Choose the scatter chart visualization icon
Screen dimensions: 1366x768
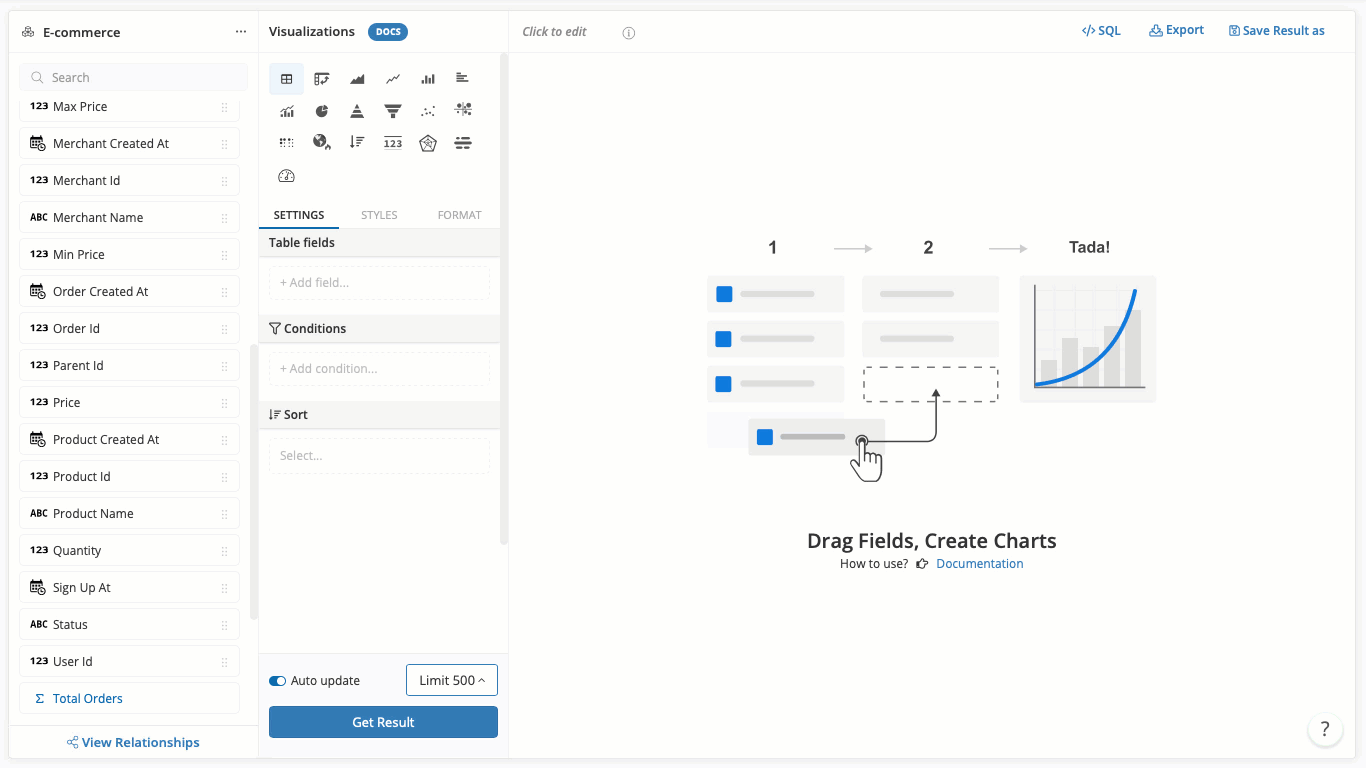tap(428, 111)
